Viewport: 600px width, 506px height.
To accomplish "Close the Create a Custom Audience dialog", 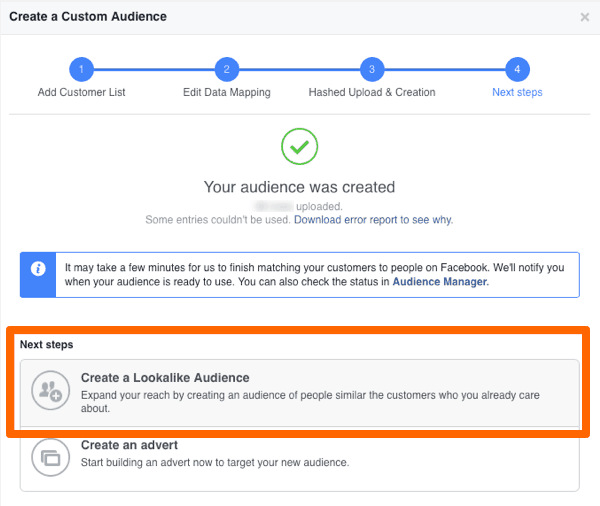I will pyautogui.click(x=585, y=17).
